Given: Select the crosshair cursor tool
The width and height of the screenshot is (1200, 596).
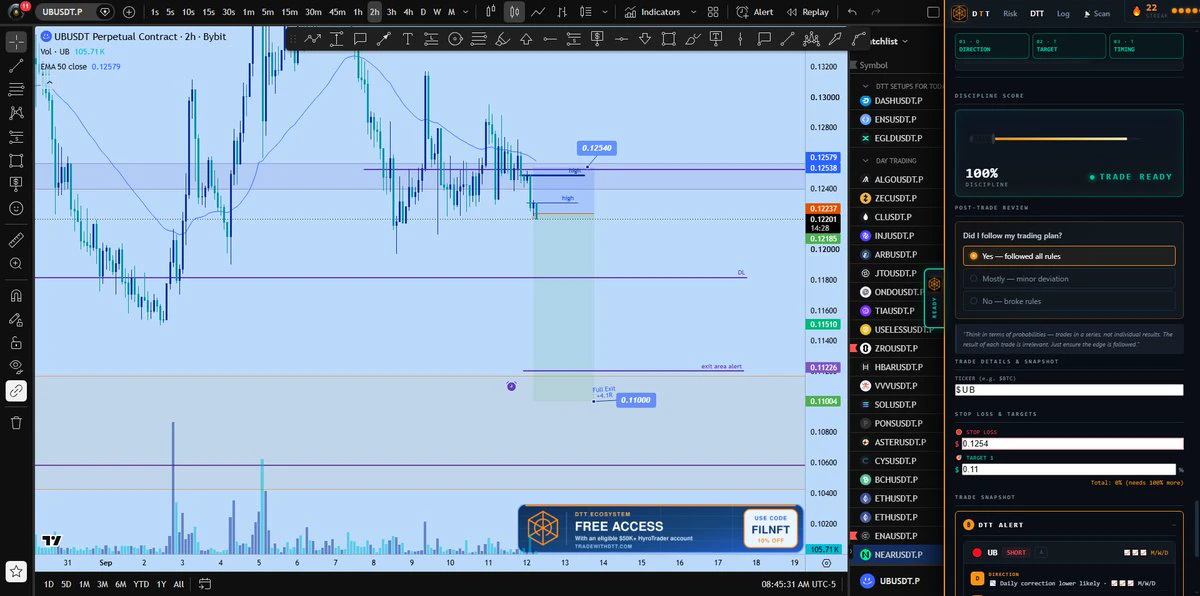Looking at the screenshot, I should pos(16,42).
